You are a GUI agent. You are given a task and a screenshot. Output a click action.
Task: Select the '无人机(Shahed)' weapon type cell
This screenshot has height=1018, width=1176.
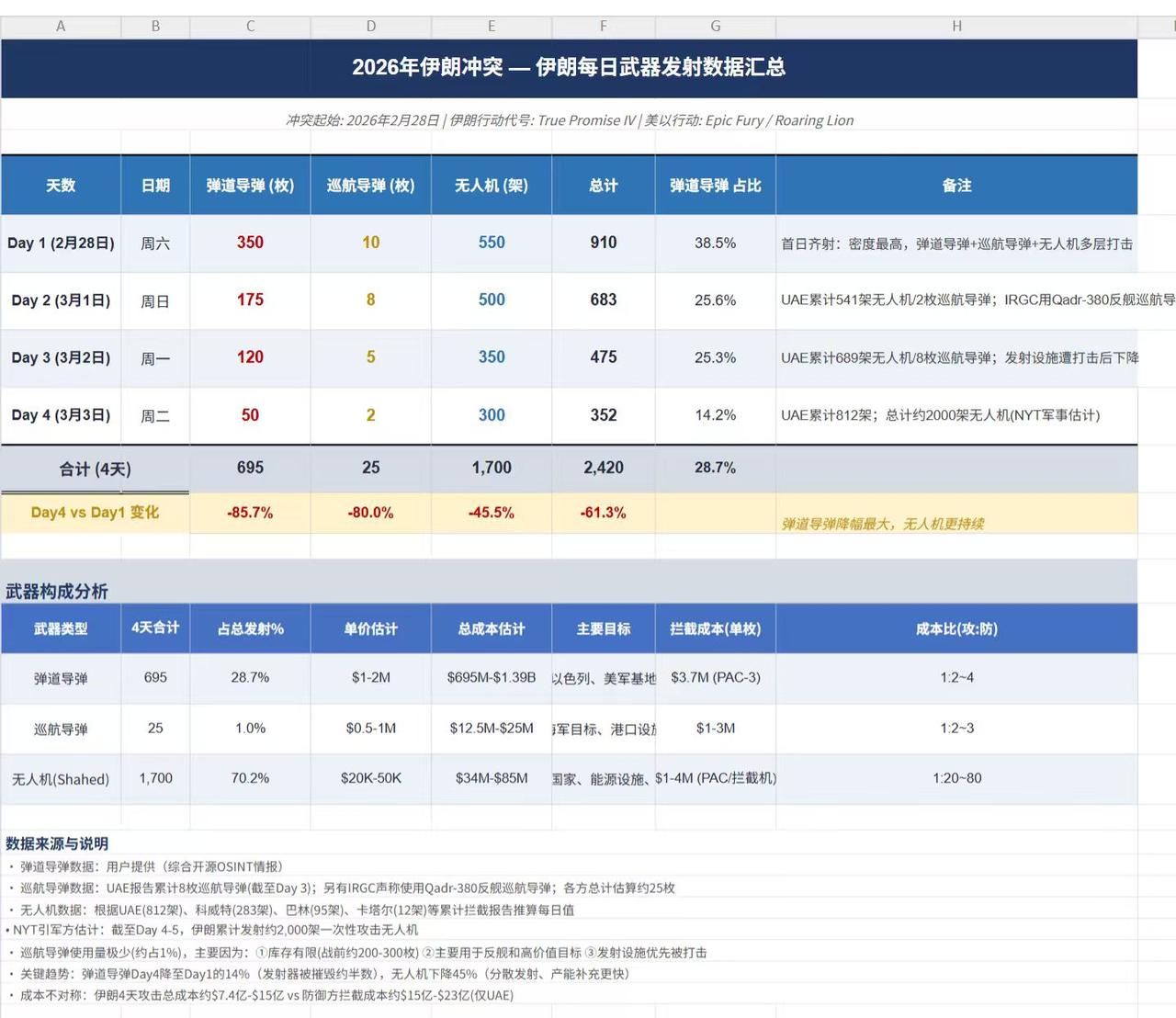coord(61,778)
